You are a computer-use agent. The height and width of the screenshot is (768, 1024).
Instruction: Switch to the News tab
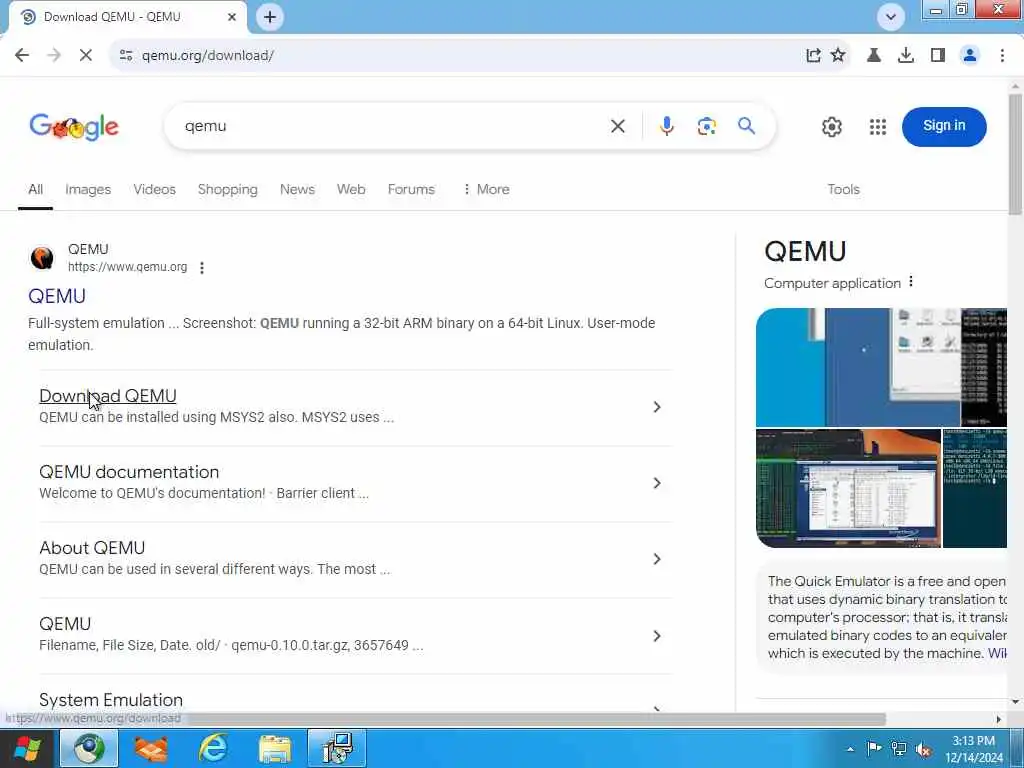point(297,189)
